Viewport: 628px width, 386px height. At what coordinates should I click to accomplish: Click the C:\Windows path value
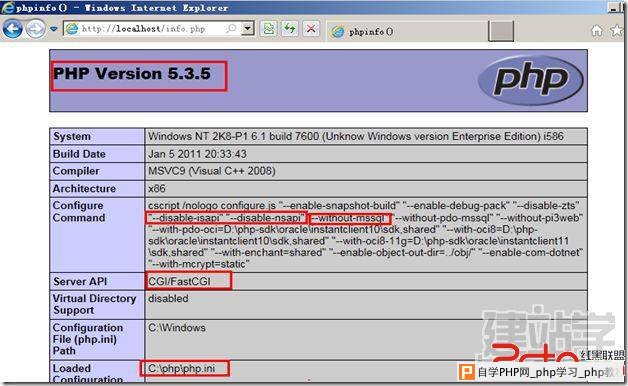coord(177,328)
